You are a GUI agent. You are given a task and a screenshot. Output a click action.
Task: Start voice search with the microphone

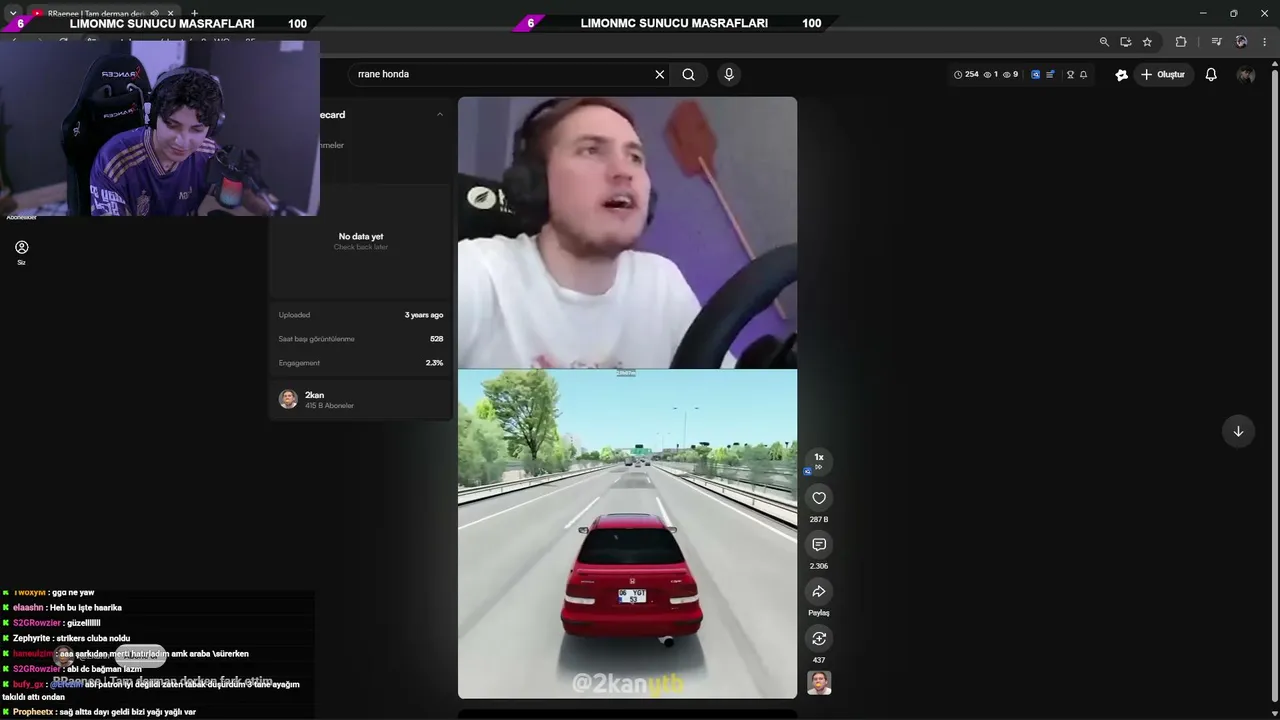click(x=729, y=74)
